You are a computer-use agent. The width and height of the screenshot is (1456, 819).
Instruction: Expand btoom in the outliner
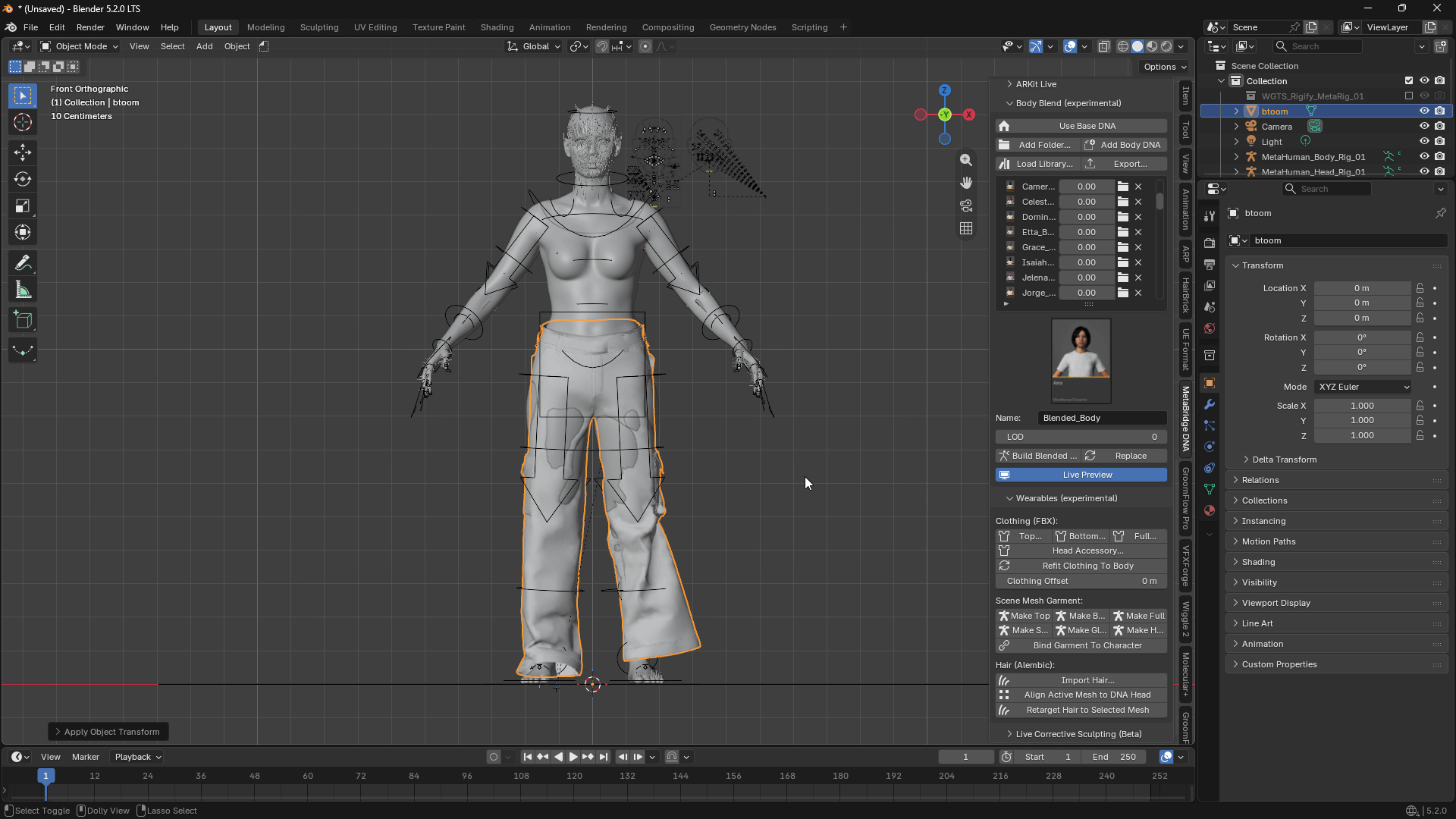click(x=1236, y=111)
